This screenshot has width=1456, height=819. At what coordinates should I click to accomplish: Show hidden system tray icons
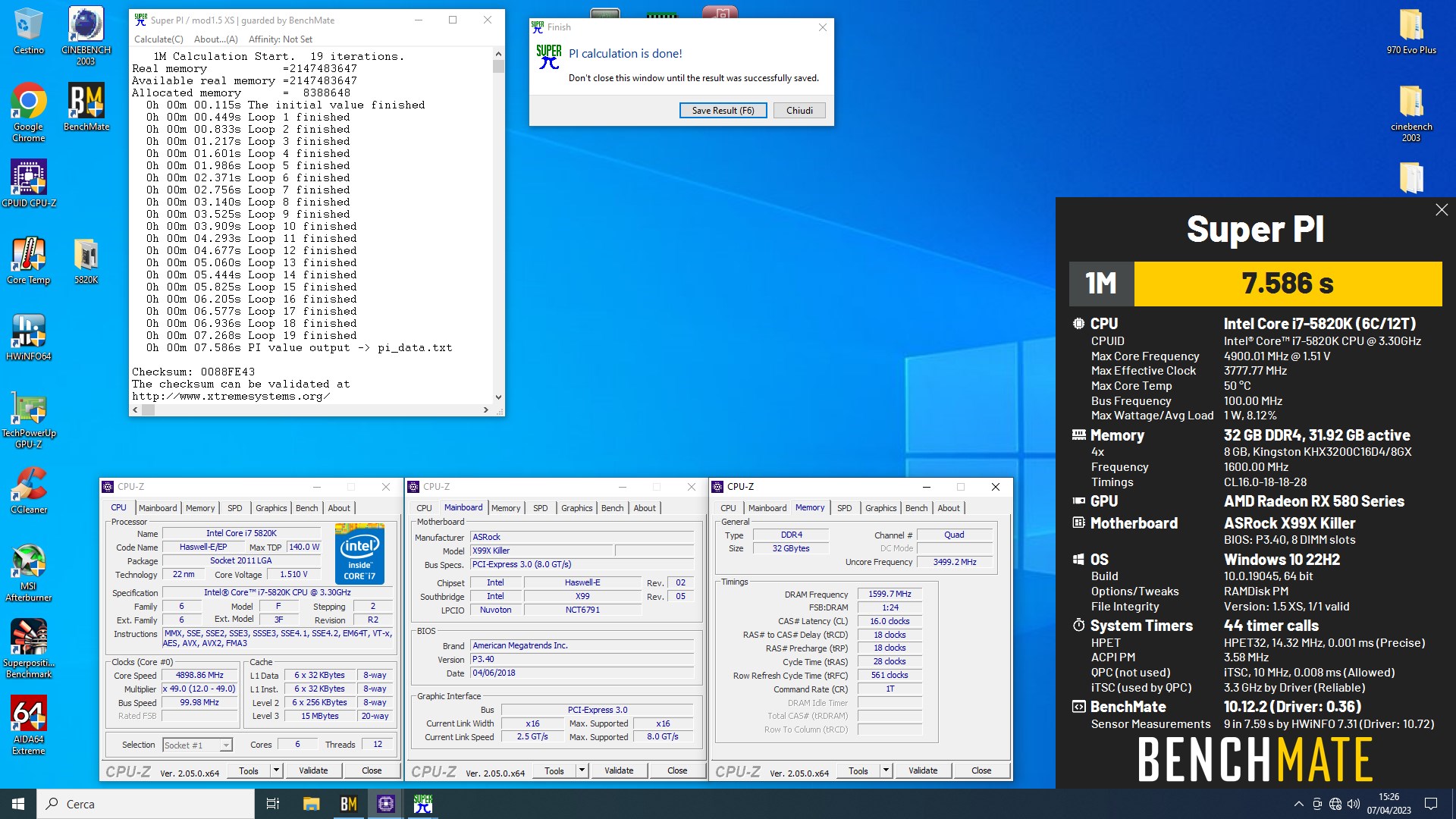click(x=1298, y=804)
